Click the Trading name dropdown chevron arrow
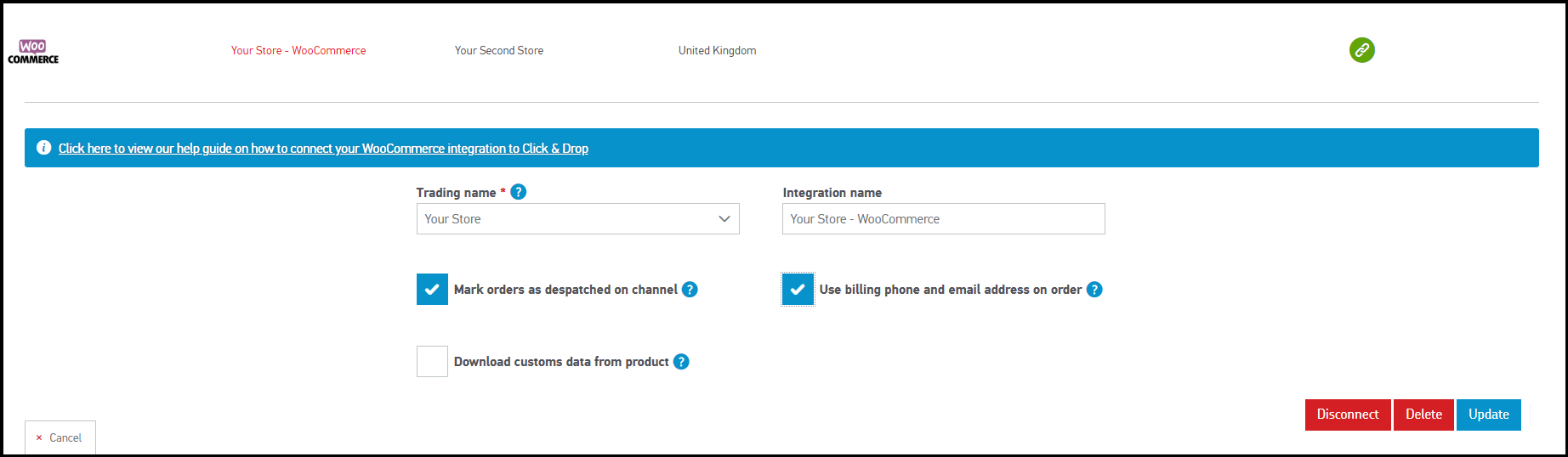Screen dimensions: 1568x457 pyautogui.click(x=724, y=219)
